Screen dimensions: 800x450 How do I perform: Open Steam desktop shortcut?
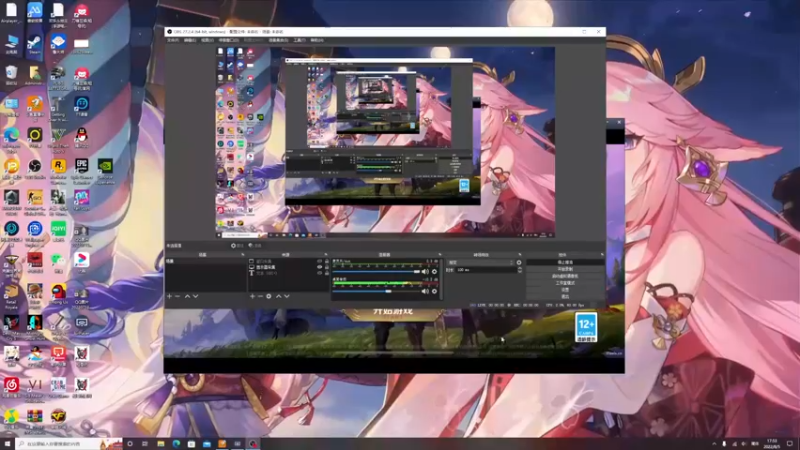click(35, 44)
